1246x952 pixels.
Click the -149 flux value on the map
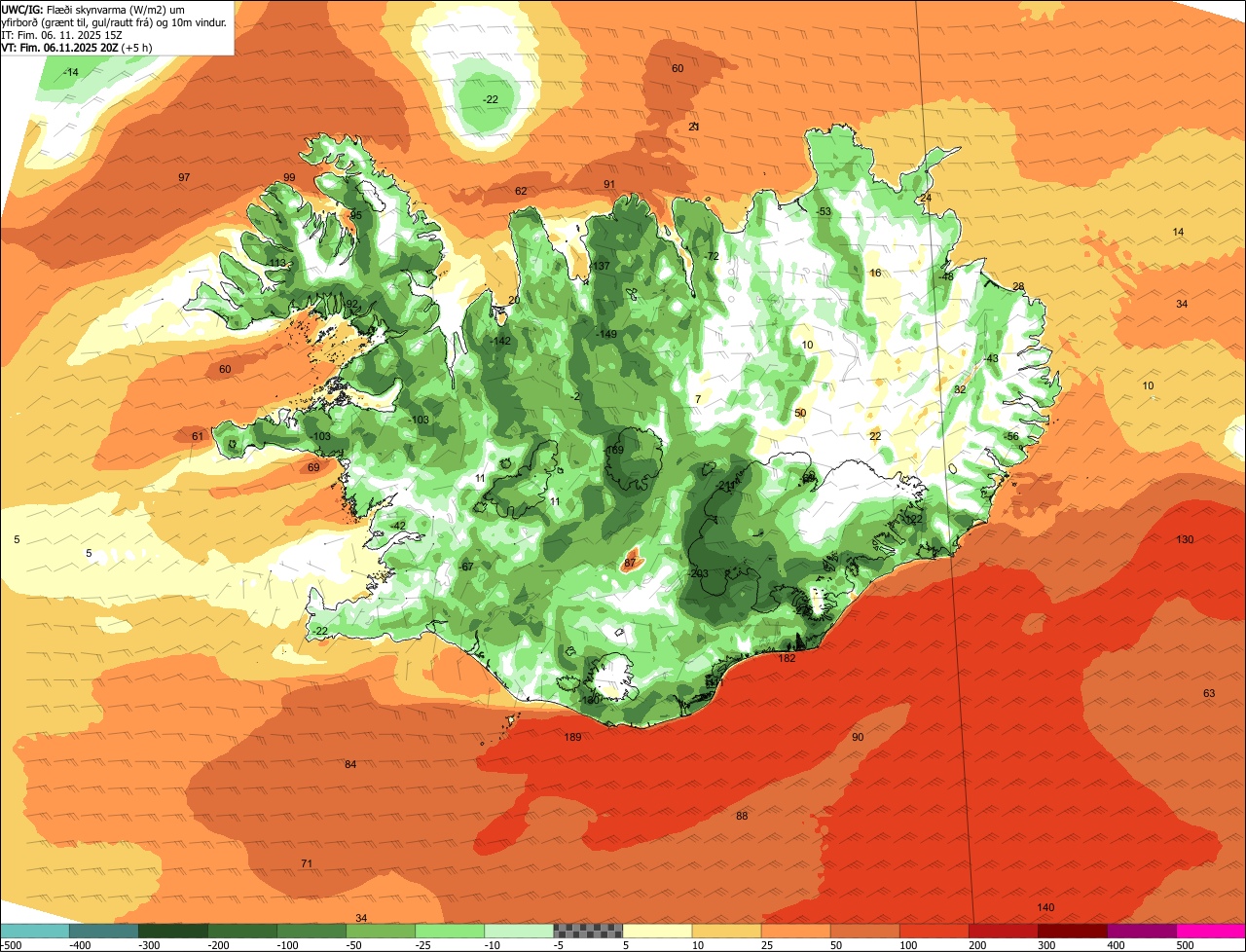click(606, 334)
